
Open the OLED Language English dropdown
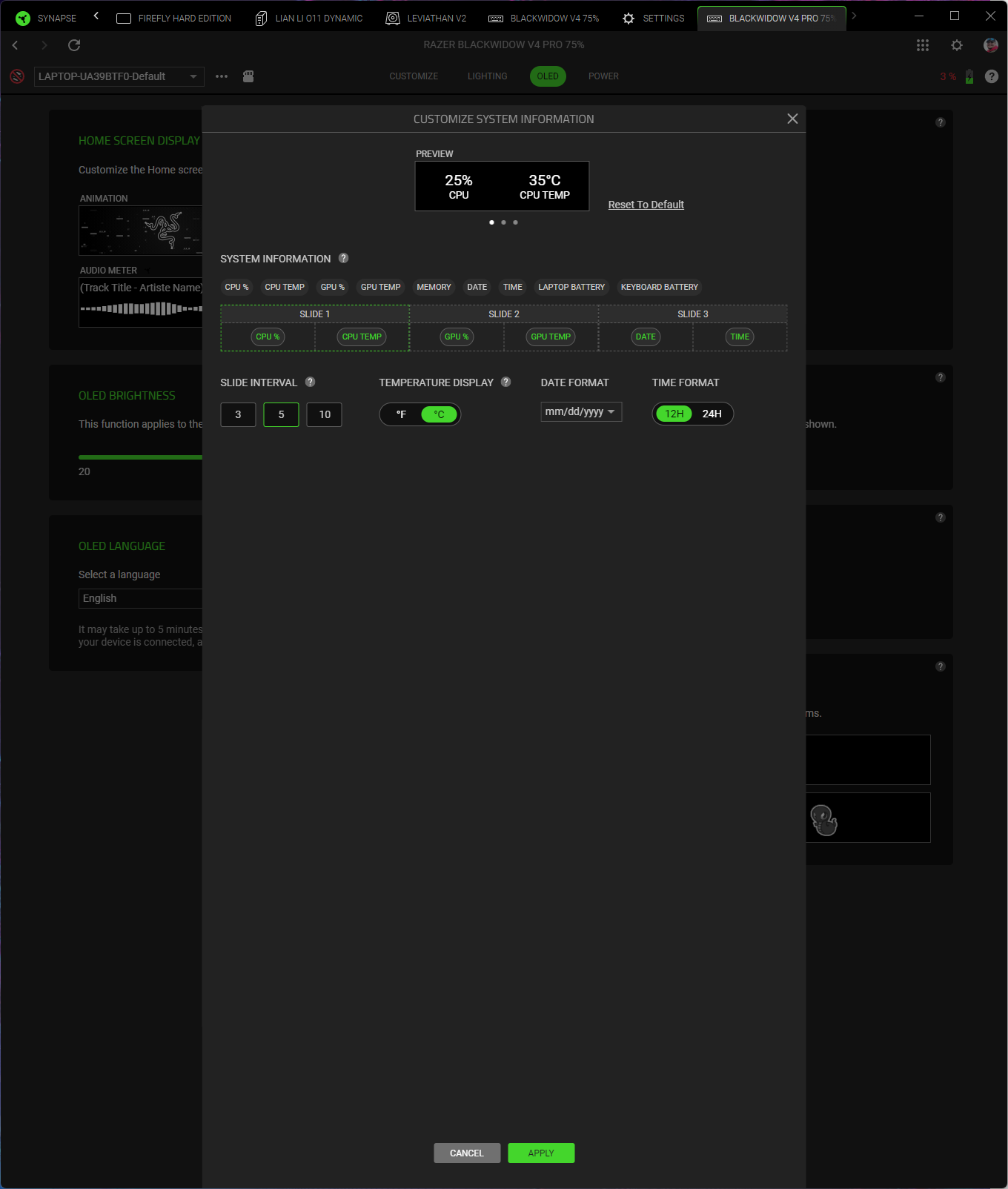click(140, 598)
